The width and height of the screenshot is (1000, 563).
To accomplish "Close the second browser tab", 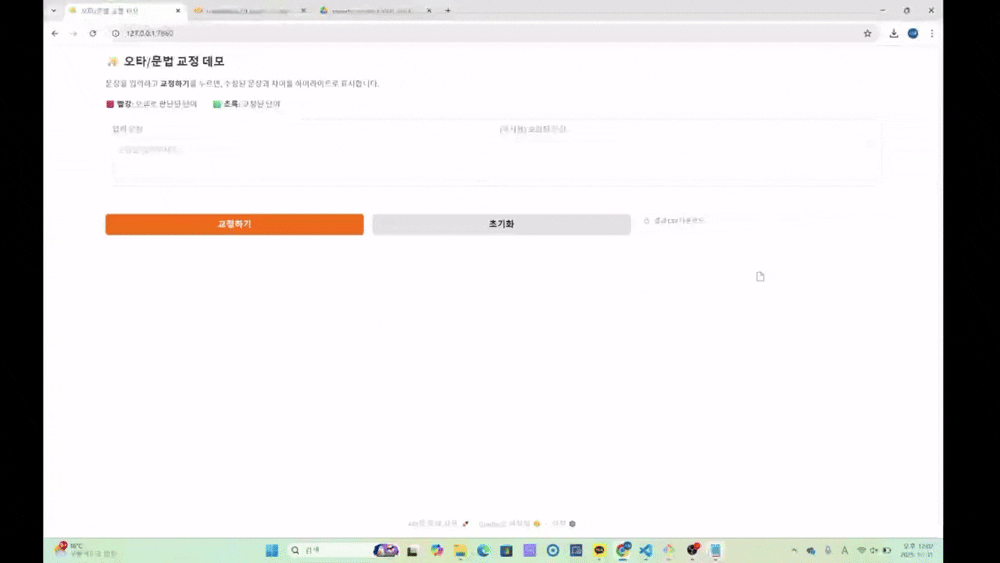I will pyautogui.click(x=304, y=11).
